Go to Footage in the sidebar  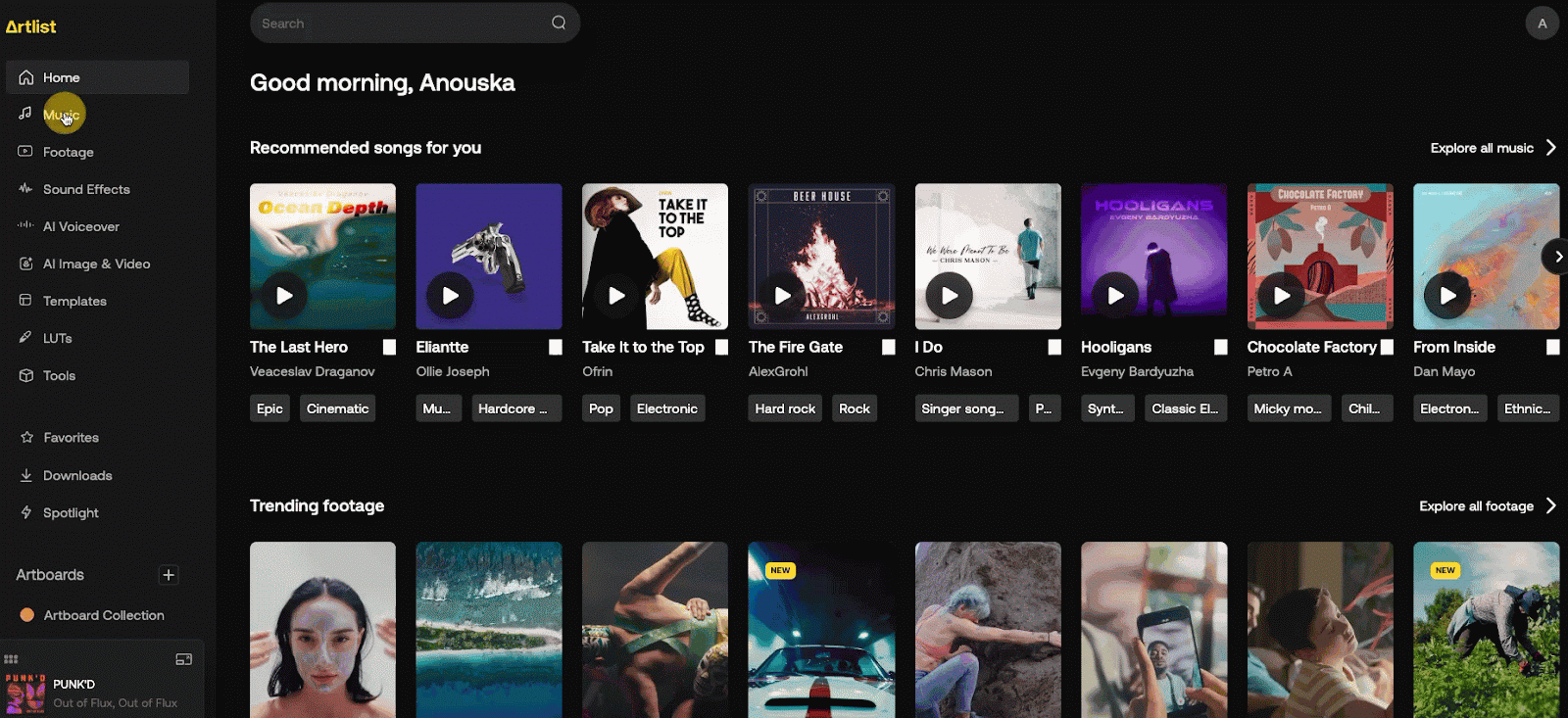click(x=68, y=152)
